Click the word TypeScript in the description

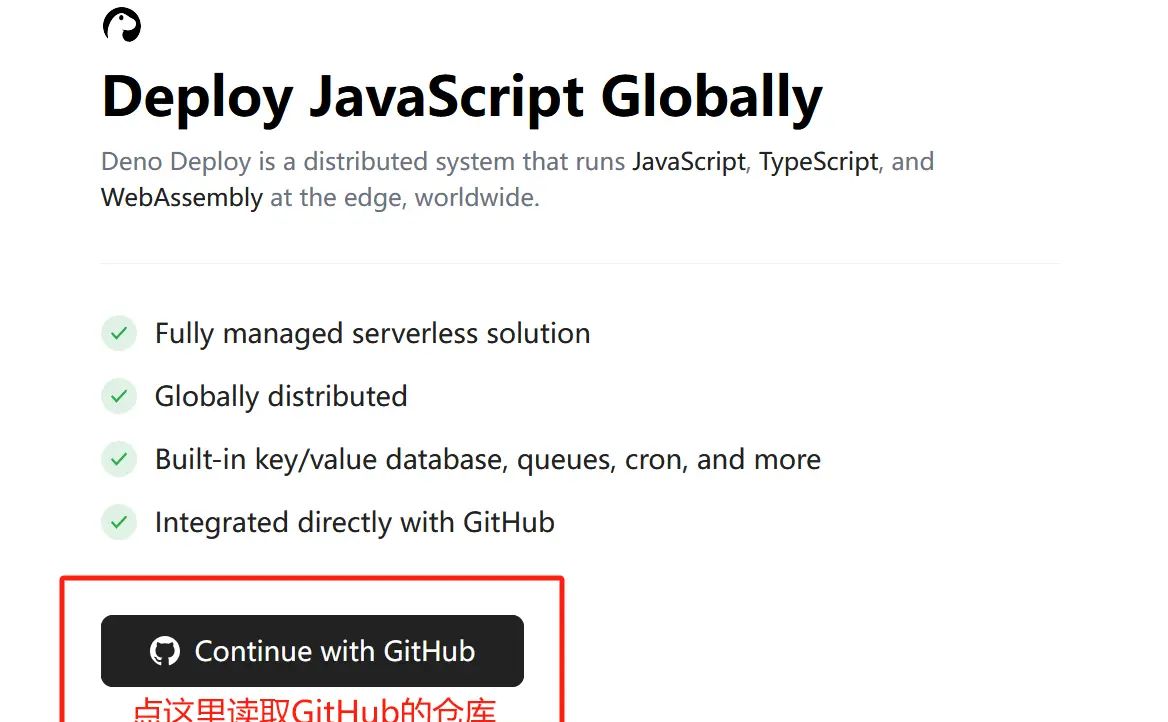[x=818, y=162]
